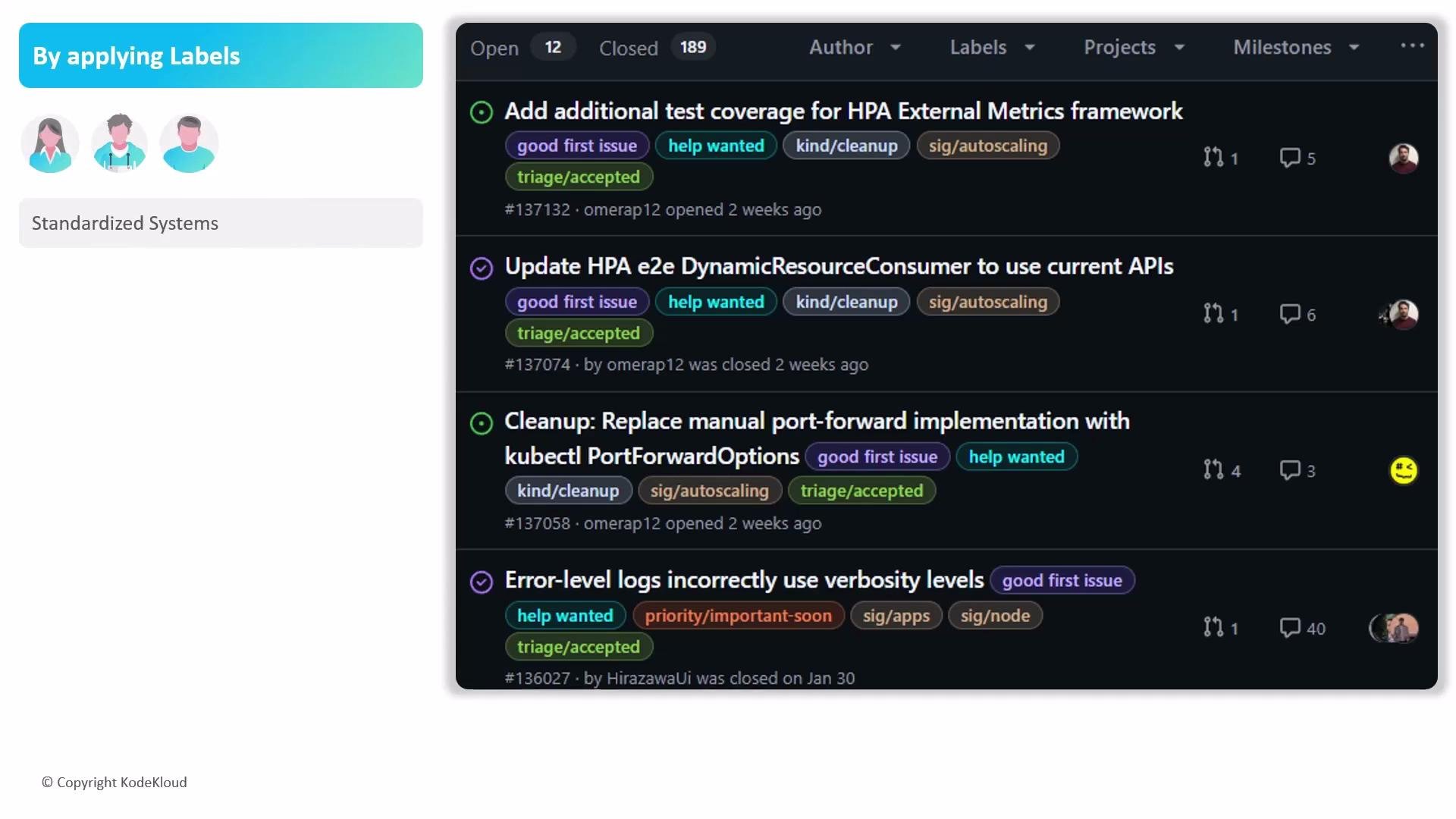Screen dimensions: 1456x819
Task: Click the 'Standardized Systems' box
Action: pos(221,223)
